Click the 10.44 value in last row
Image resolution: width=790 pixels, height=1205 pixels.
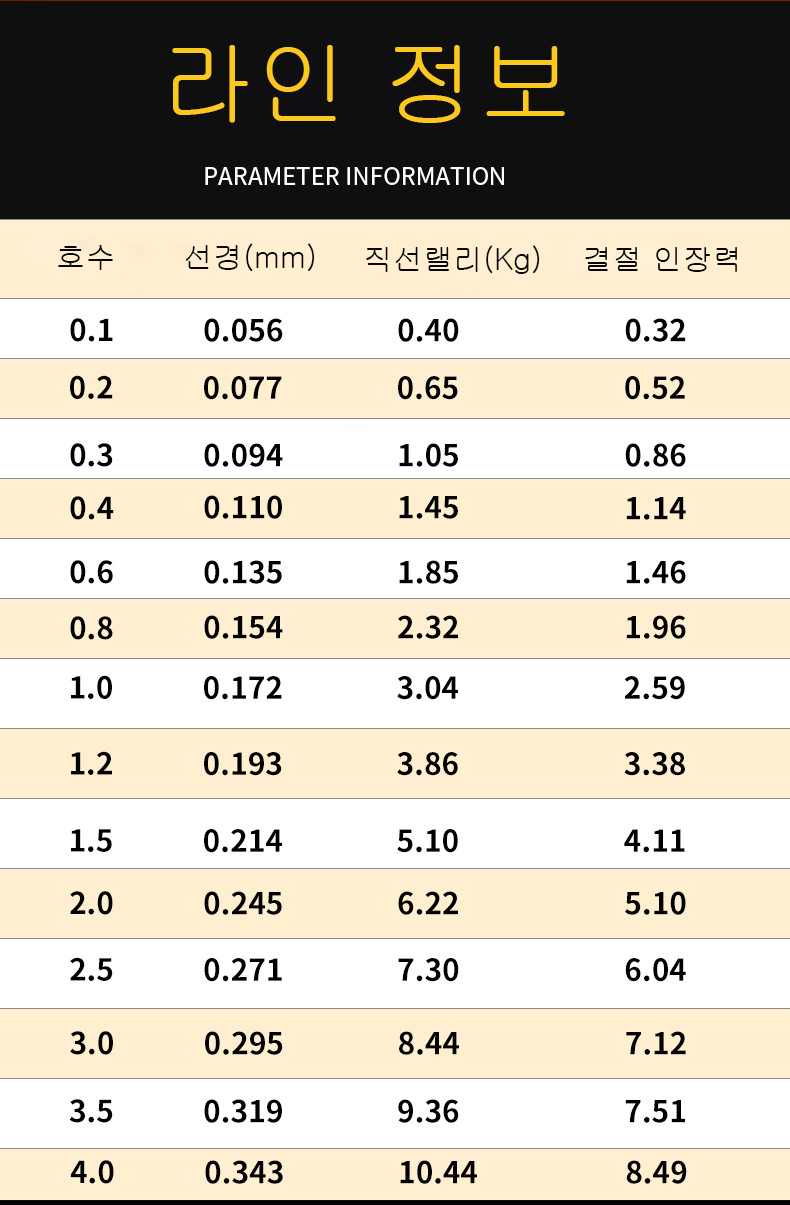[x=438, y=1172]
